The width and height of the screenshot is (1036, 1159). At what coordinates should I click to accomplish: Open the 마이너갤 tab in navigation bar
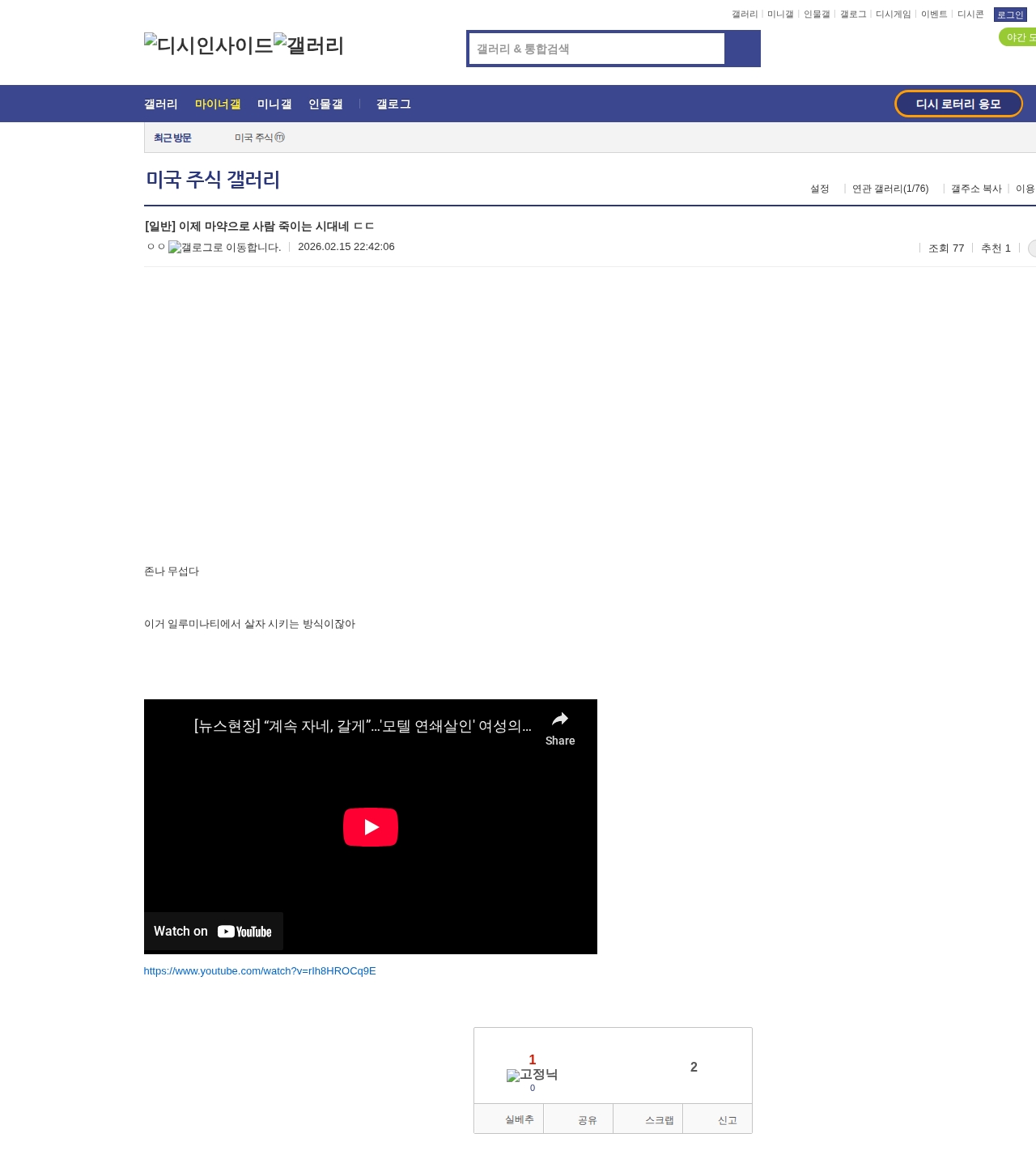point(218,104)
